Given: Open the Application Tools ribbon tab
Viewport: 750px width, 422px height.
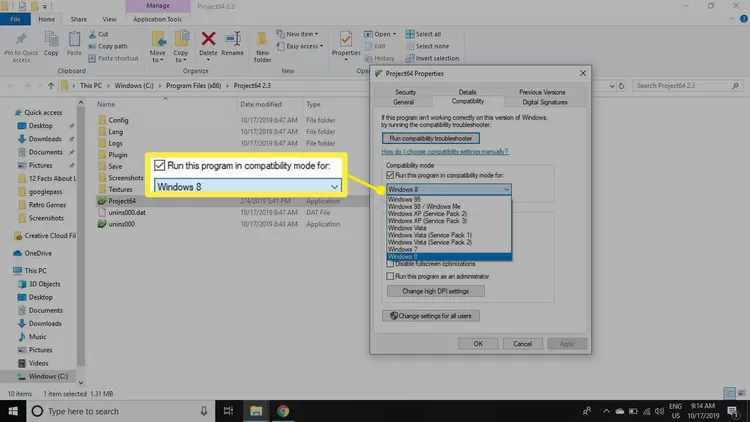Looking at the screenshot, I should tap(157, 19).
